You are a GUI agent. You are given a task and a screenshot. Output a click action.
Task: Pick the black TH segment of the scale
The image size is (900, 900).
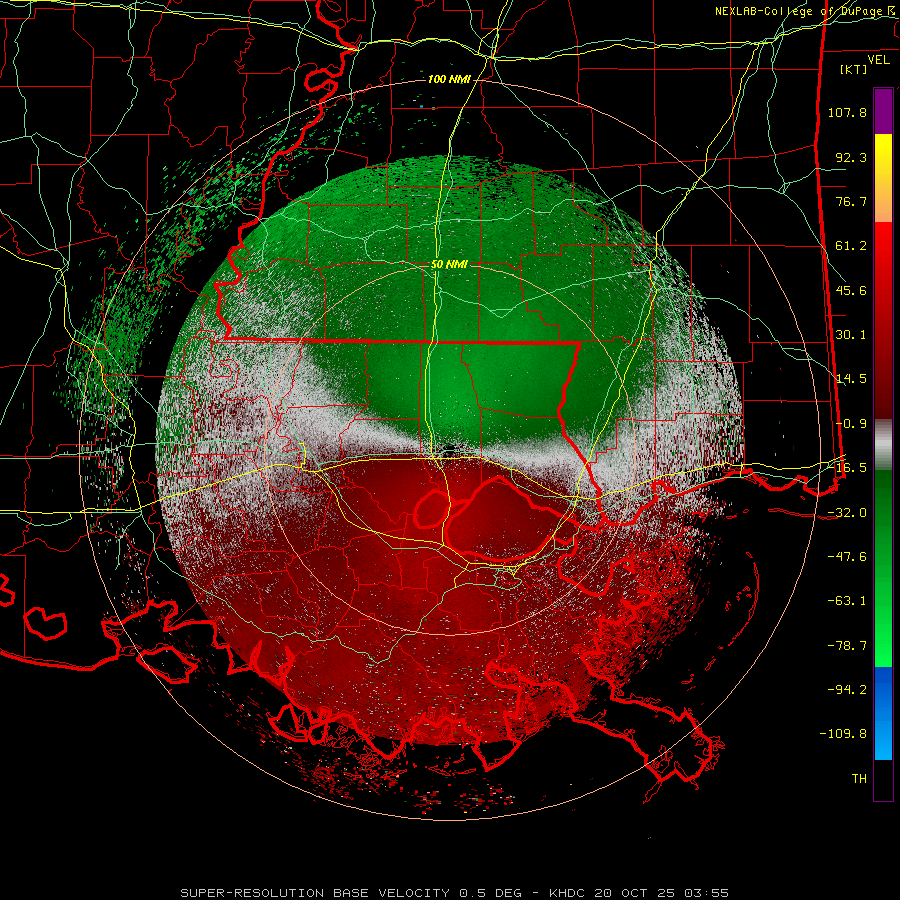[x=883, y=779]
